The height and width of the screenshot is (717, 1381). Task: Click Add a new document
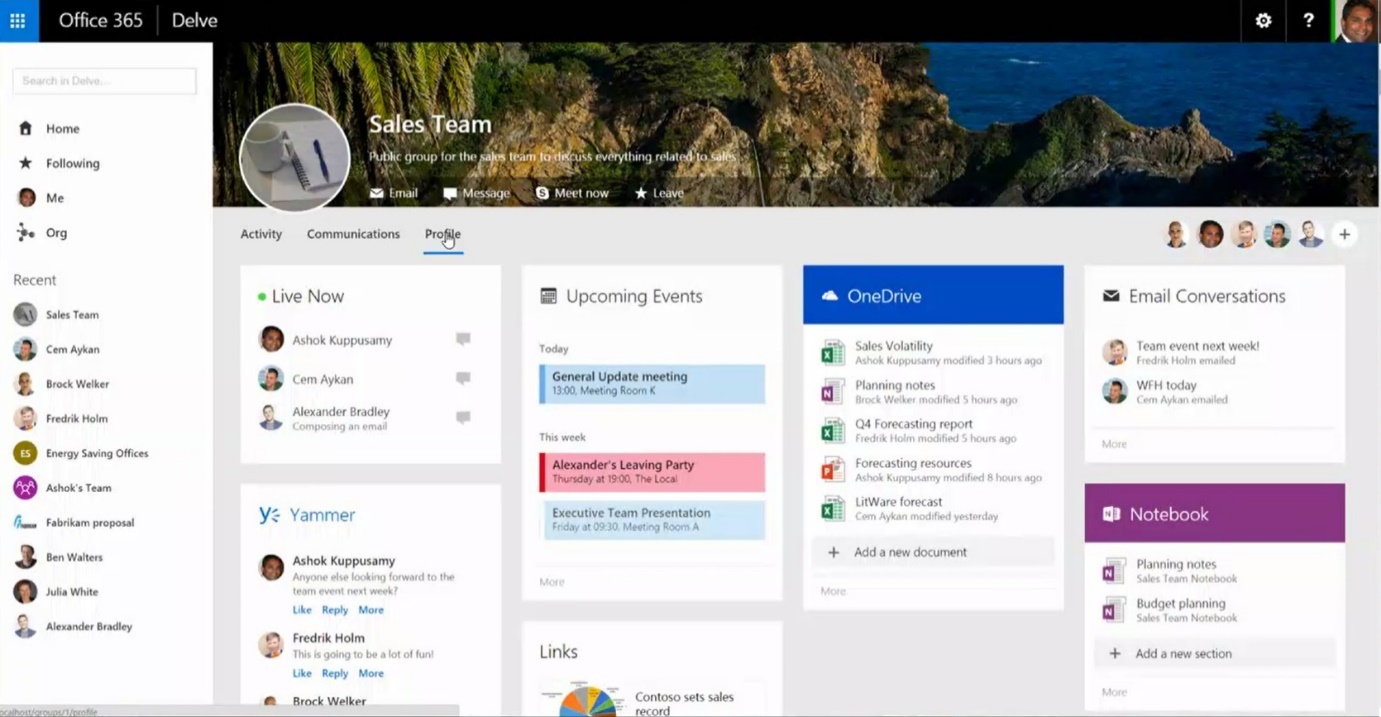click(x=910, y=552)
